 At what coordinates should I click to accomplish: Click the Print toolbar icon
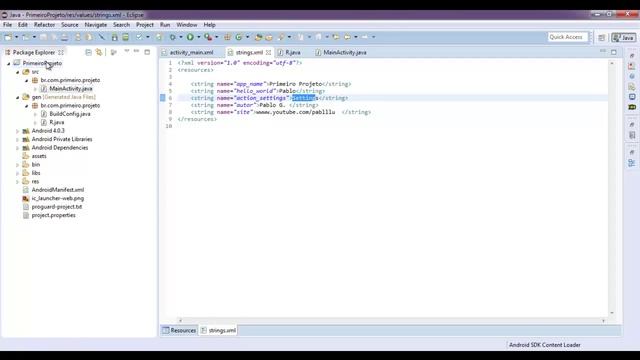(x=64, y=37)
